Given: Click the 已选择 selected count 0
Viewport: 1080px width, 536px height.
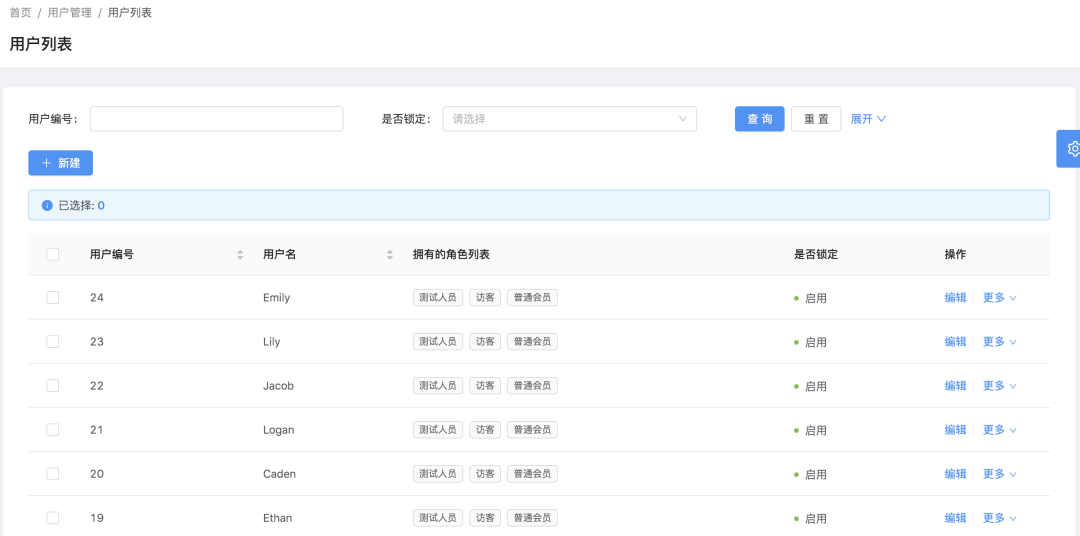Looking at the screenshot, I should 101,205.
